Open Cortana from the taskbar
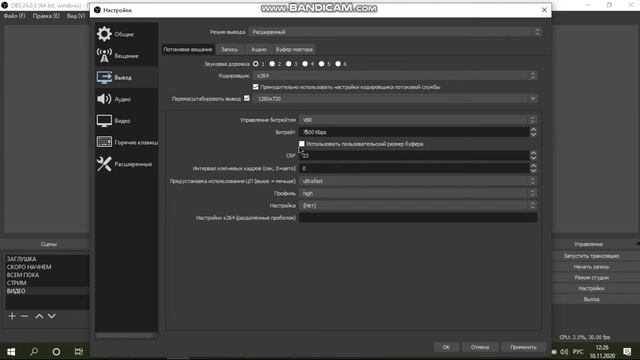640x360 pixels. click(56, 351)
